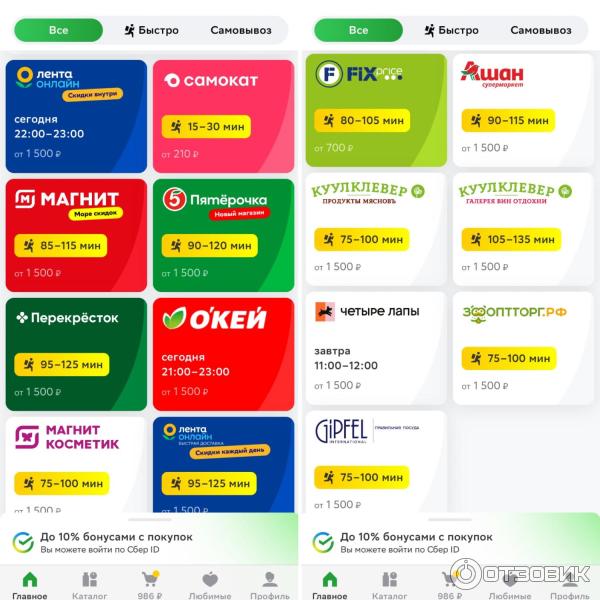Open the Любимые apple icon on left
The width and height of the screenshot is (600, 600).
[x=210, y=579]
